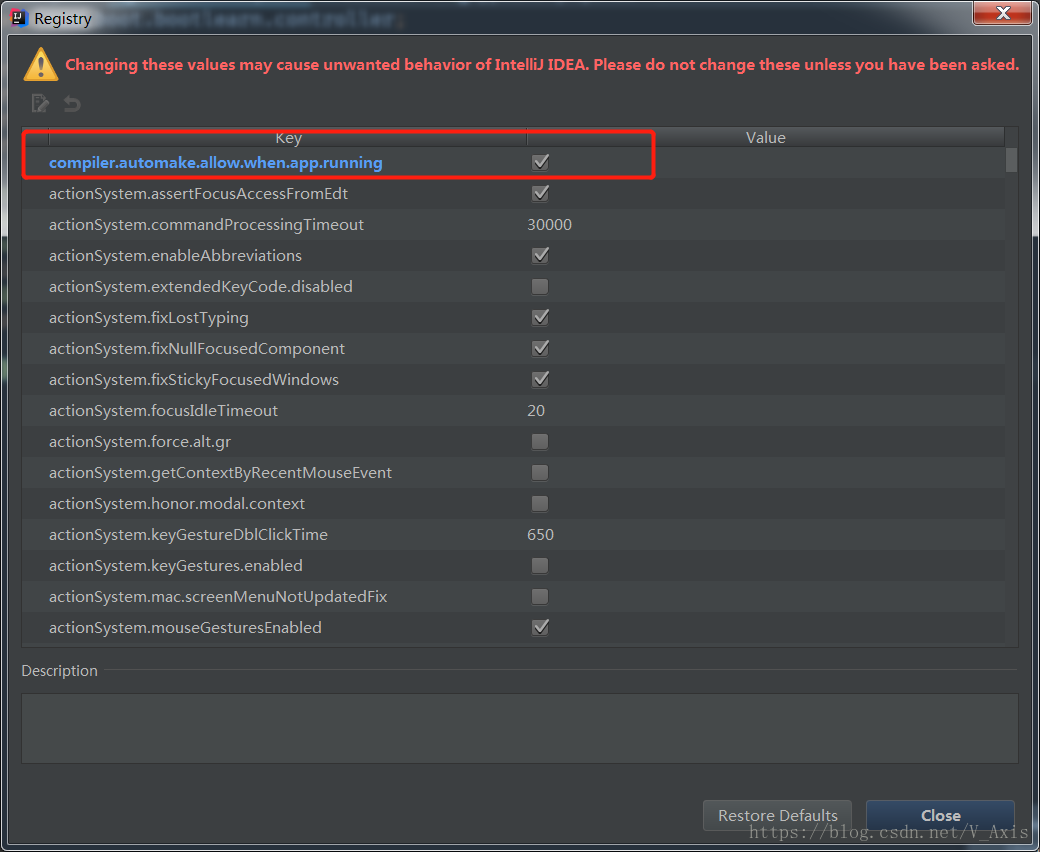Click inside the Description text area
The image size is (1040, 852).
(519, 728)
